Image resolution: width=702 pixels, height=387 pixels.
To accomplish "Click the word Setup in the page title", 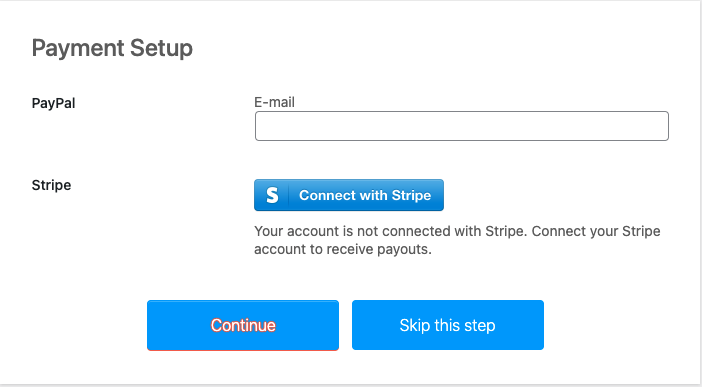I will point(162,48).
